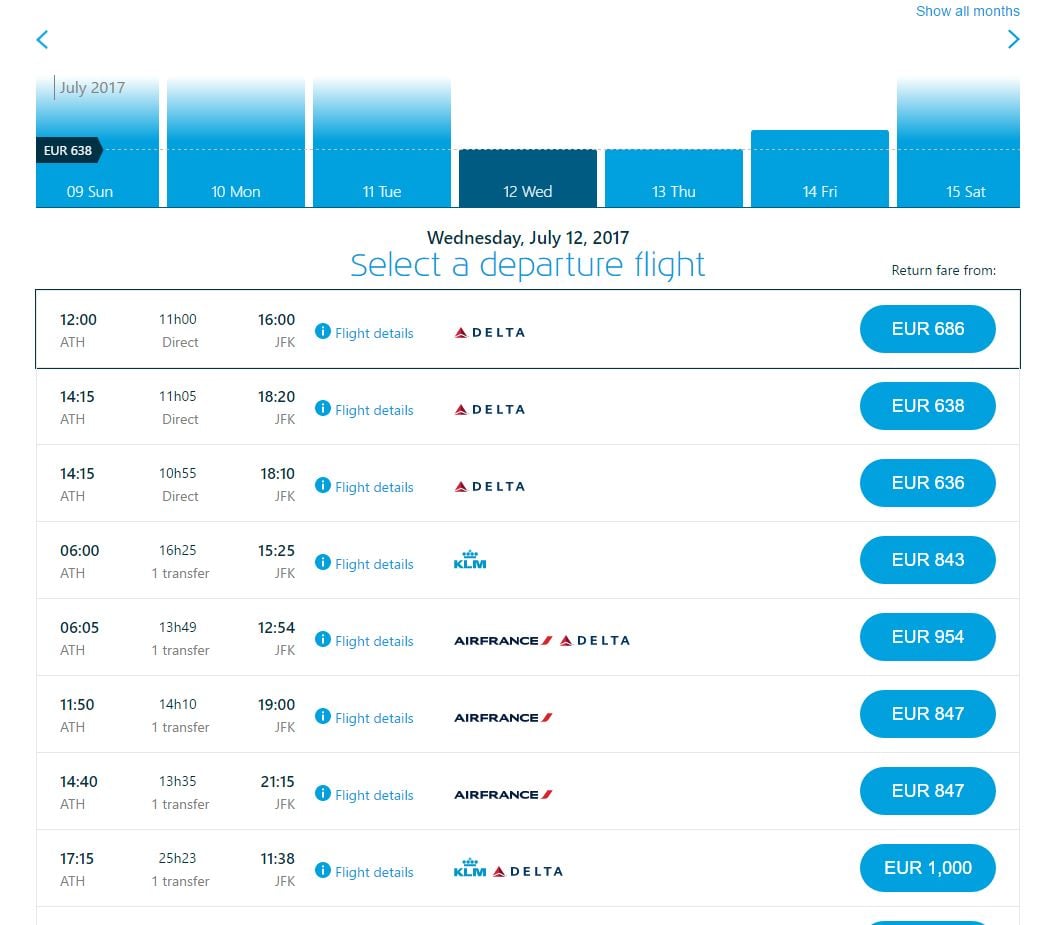1042x925 pixels.
Task: Click Air France logo on 06:05 flight
Action: click(x=503, y=641)
